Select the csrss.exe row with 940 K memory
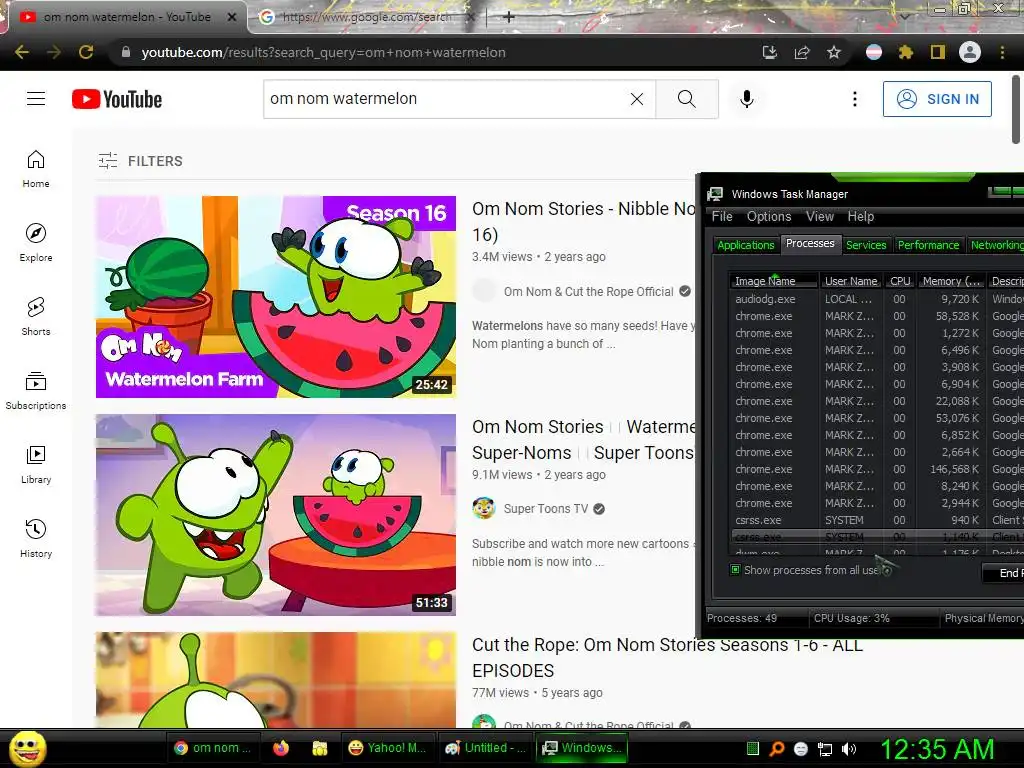The width and height of the screenshot is (1024, 768). tap(877, 520)
